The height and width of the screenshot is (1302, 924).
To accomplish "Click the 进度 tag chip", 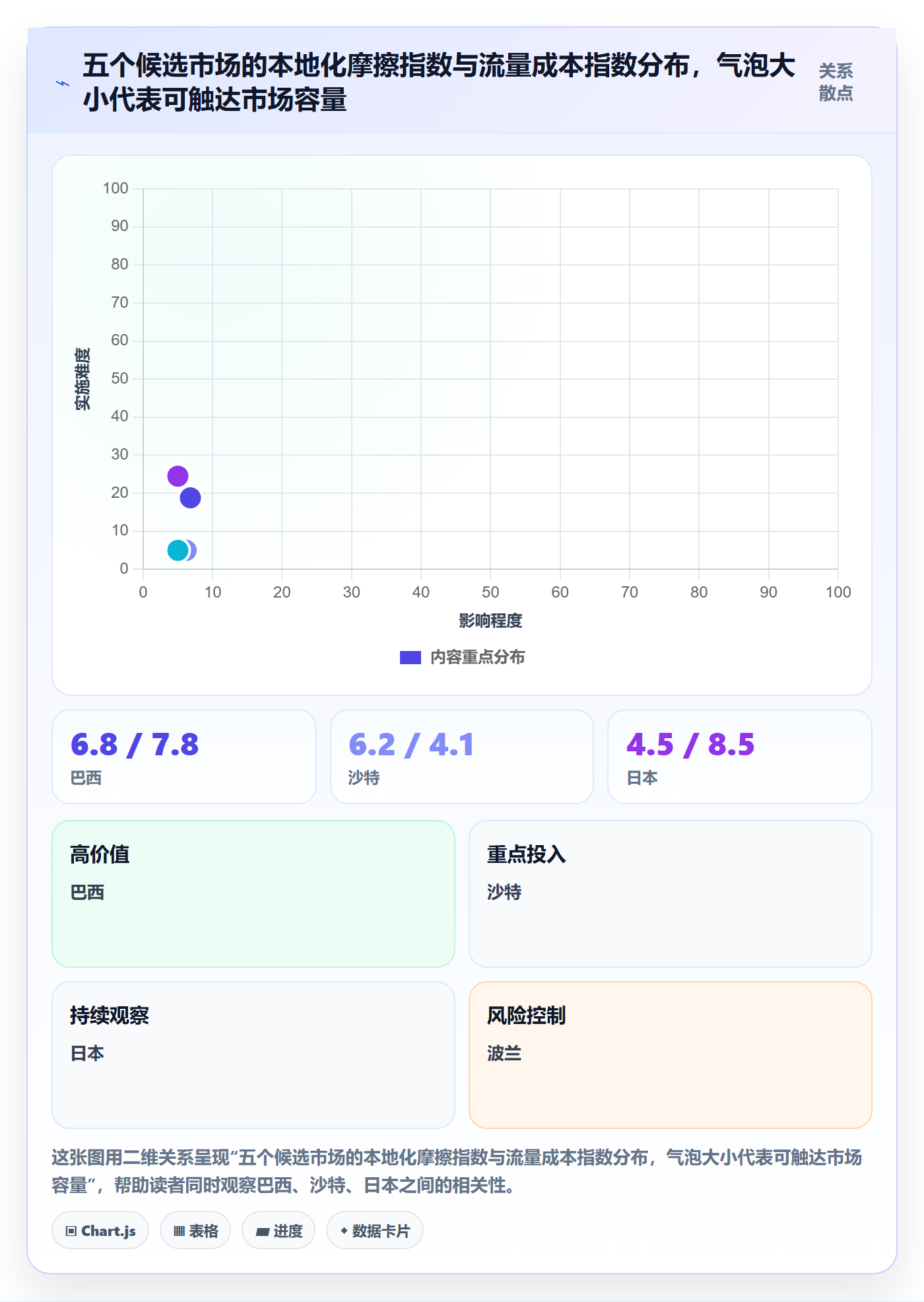I will coord(279,1231).
